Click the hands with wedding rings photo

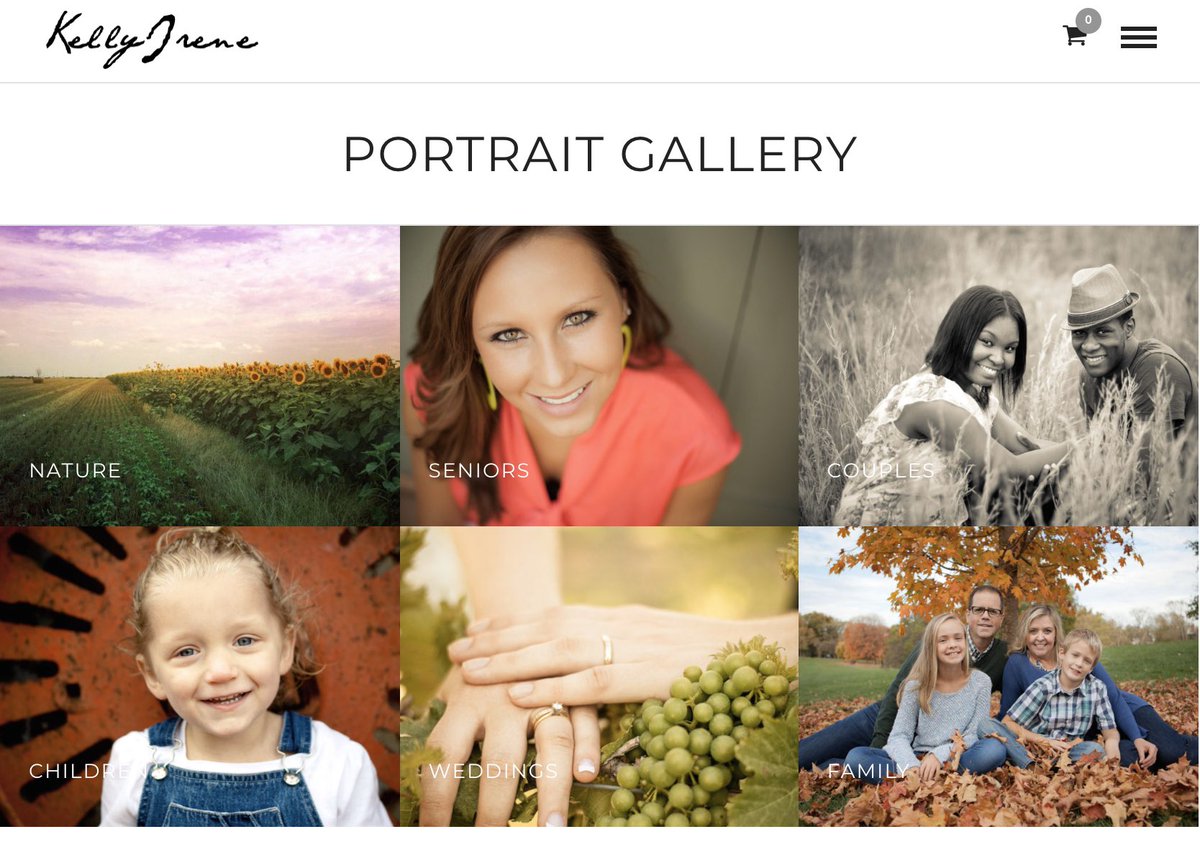599,677
